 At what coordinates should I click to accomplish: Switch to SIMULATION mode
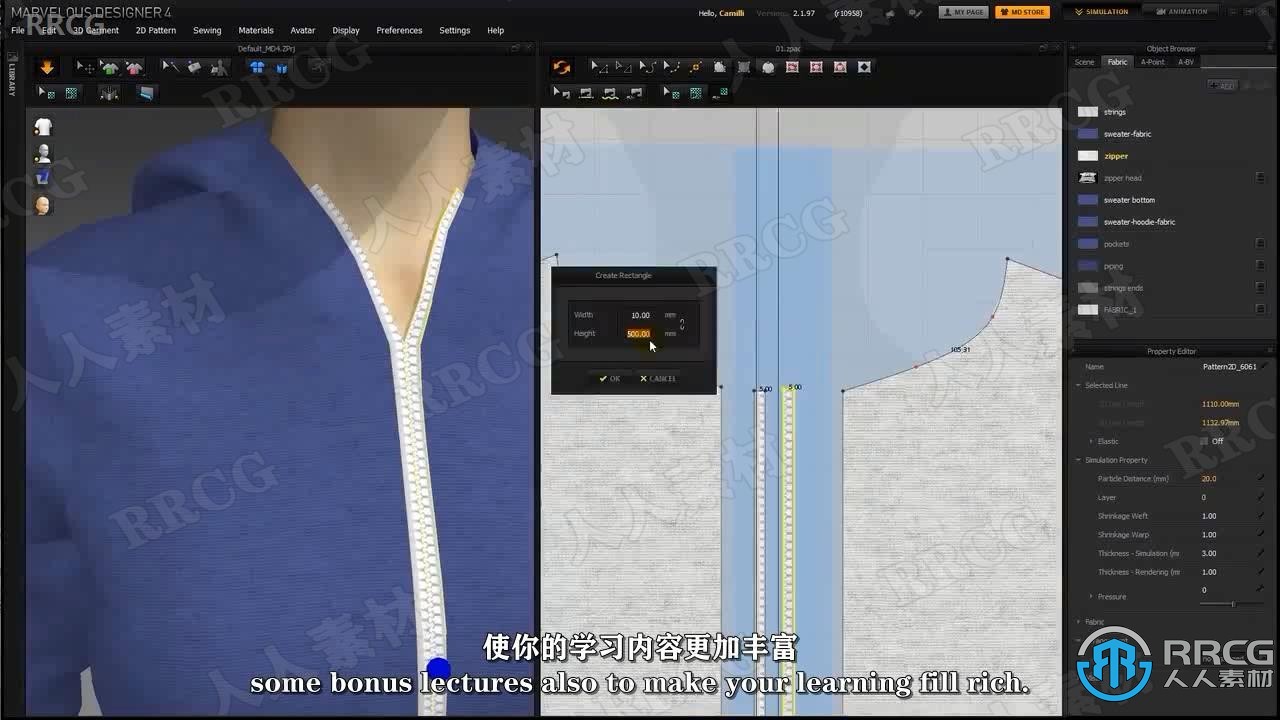coord(1101,12)
